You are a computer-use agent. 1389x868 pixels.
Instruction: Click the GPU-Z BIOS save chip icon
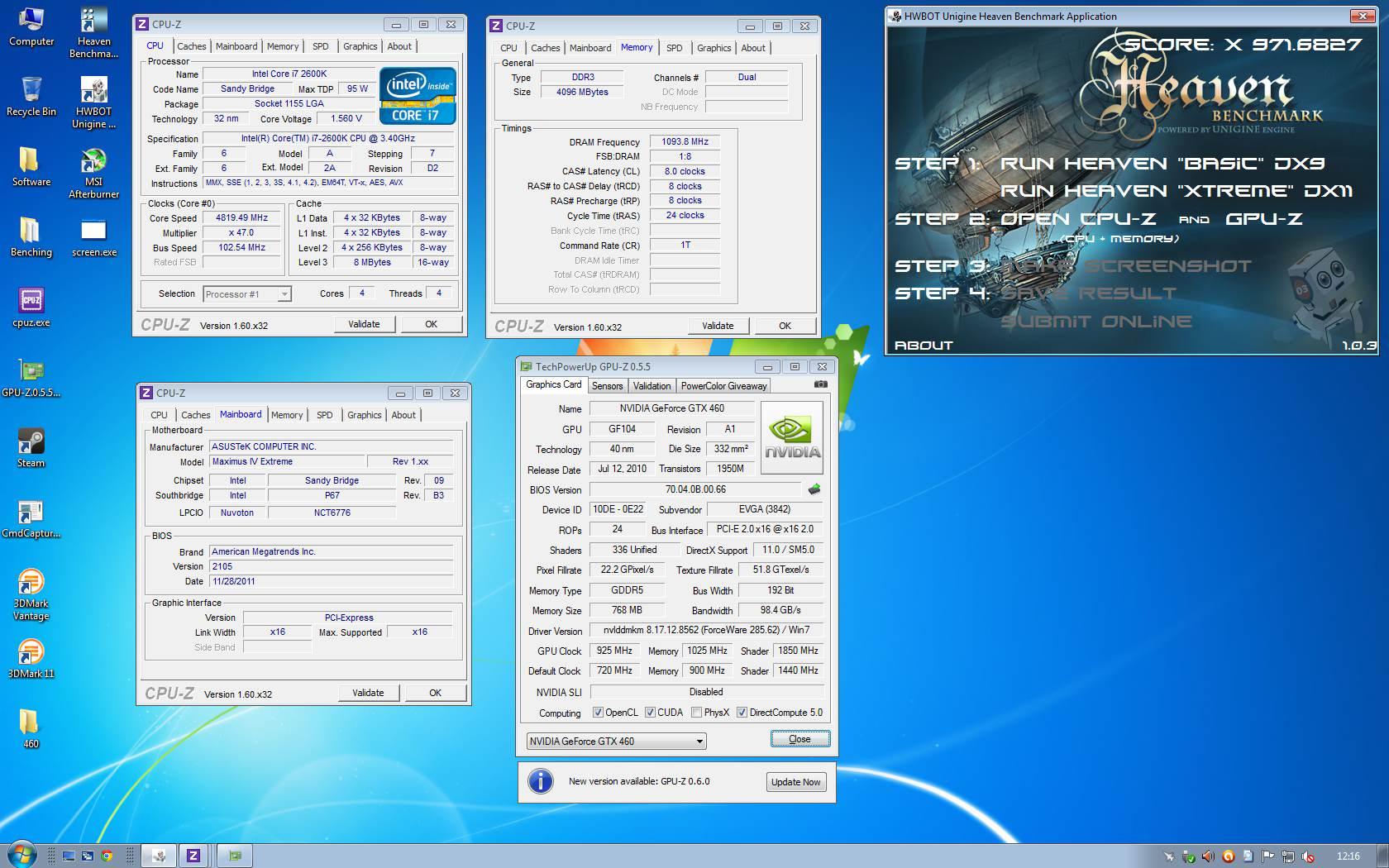point(814,489)
